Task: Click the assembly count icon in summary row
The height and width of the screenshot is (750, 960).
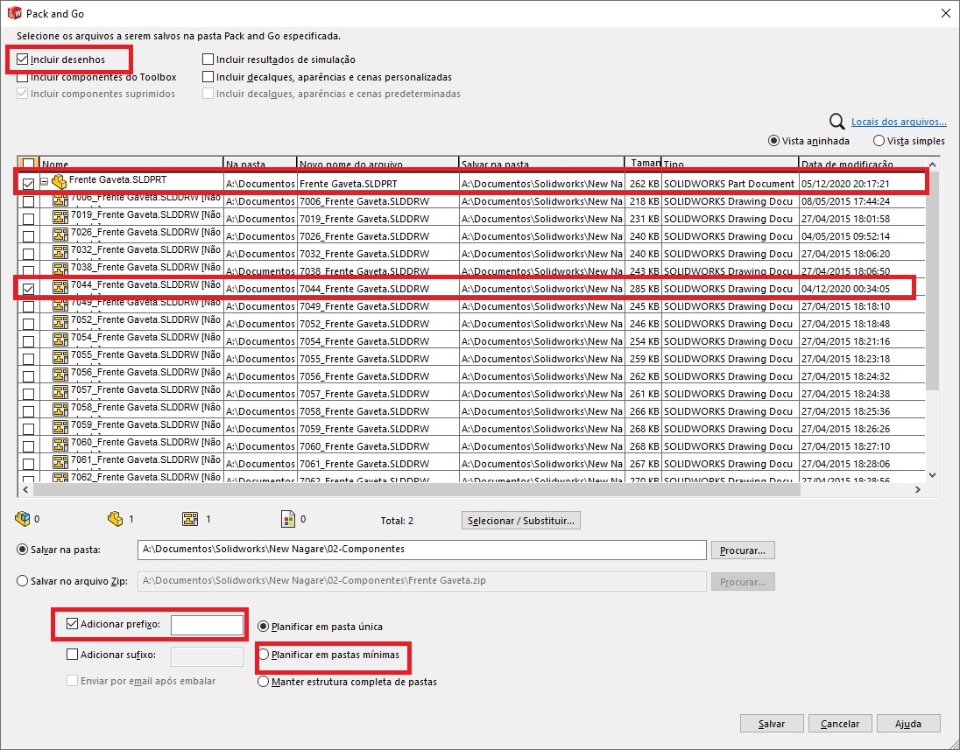Action: coord(22,519)
